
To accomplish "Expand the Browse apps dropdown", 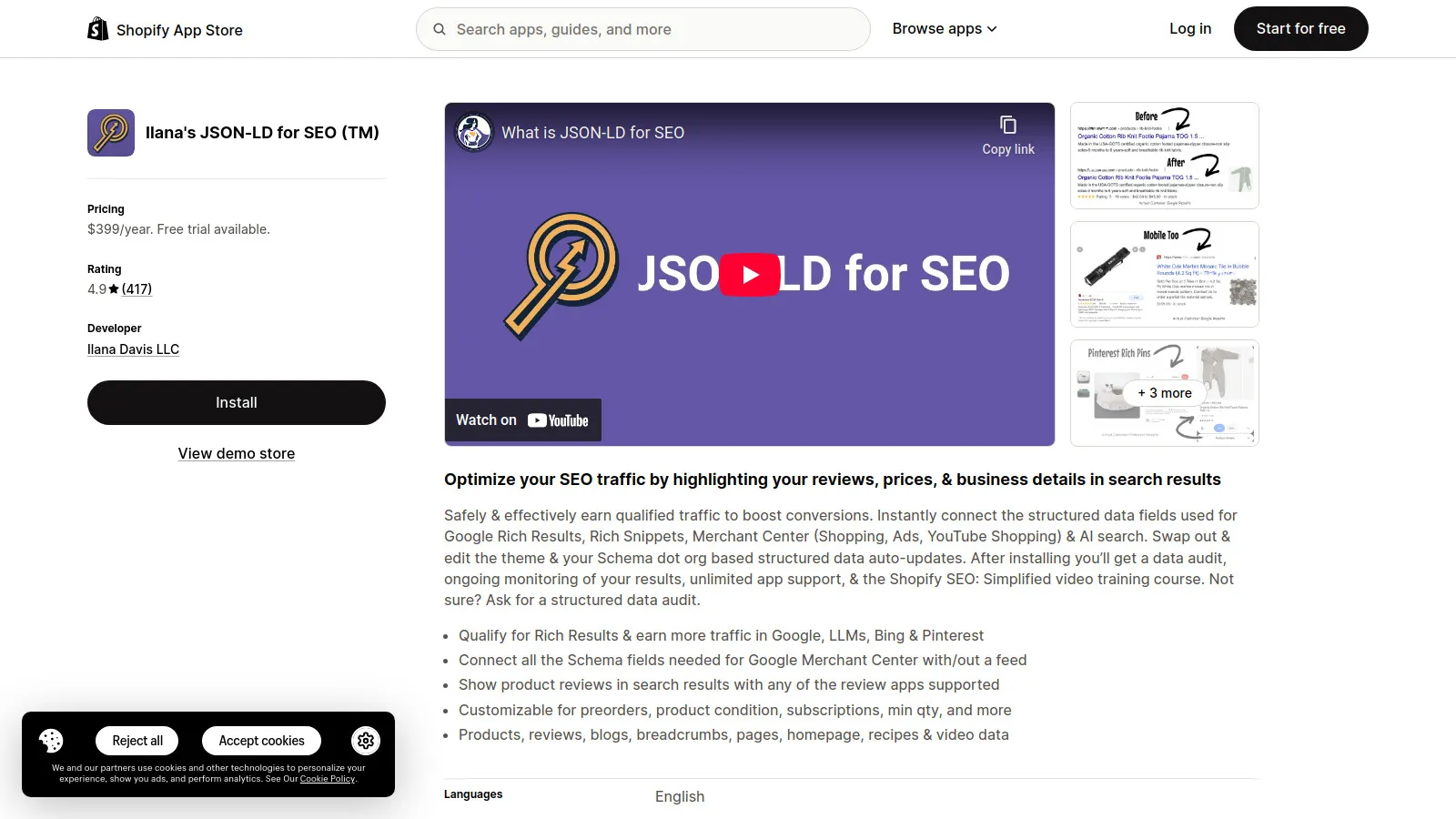I will click(945, 29).
